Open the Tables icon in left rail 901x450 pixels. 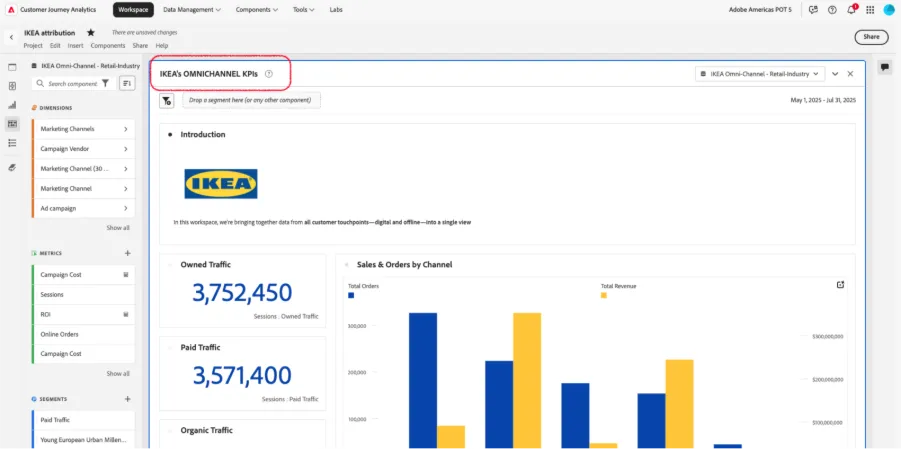pyautogui.click(x=12, y=86)
